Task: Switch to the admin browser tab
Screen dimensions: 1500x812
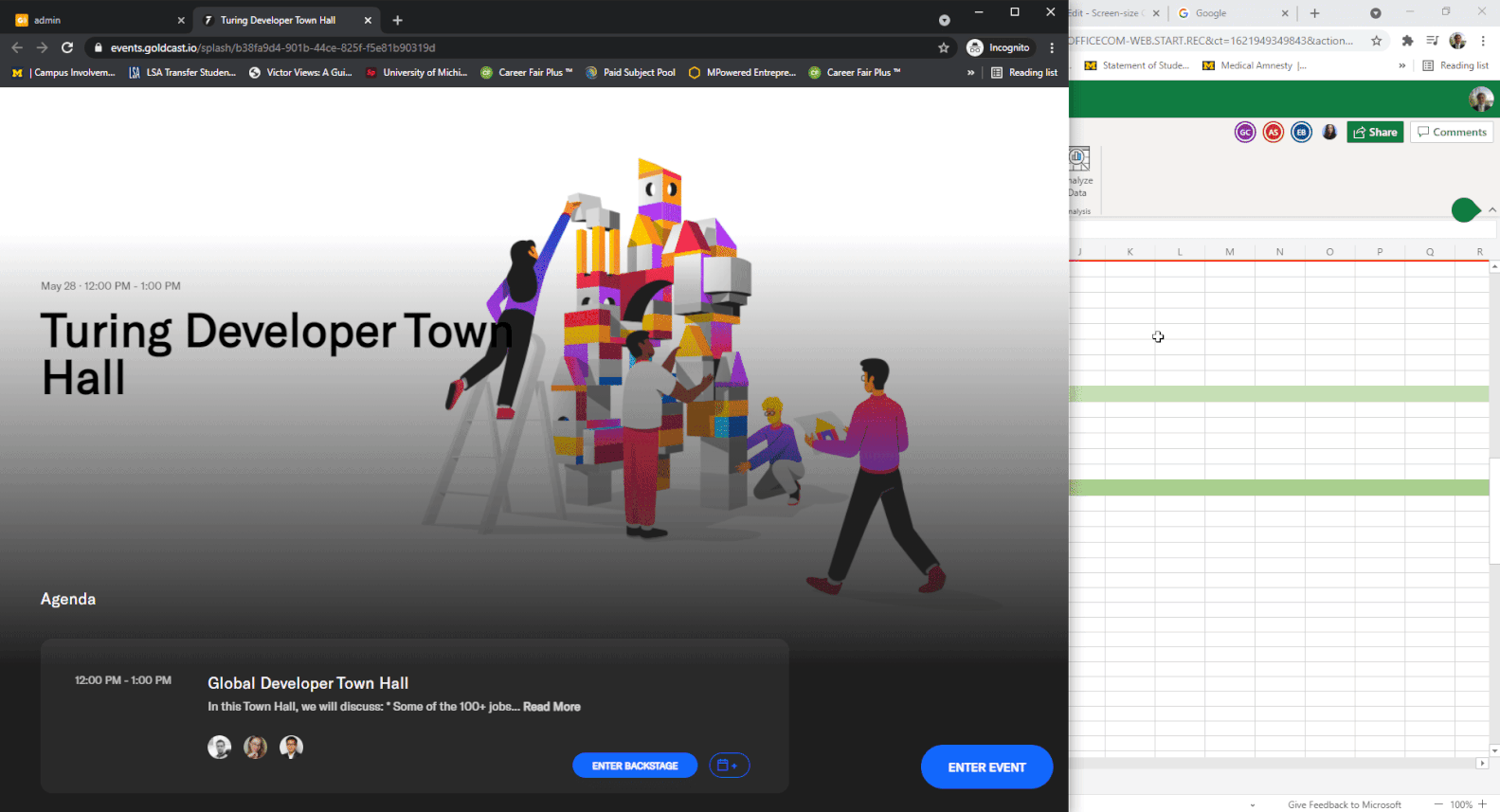Action: [x=99, y=20]
